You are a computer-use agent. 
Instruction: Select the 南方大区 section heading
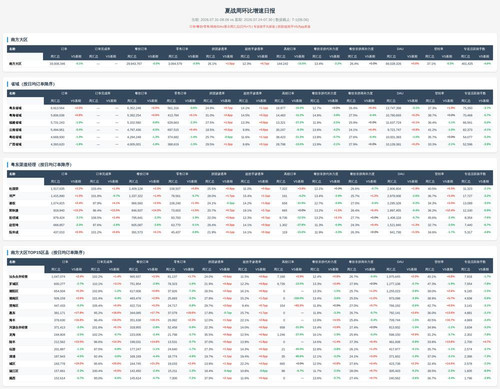(19, 40)
